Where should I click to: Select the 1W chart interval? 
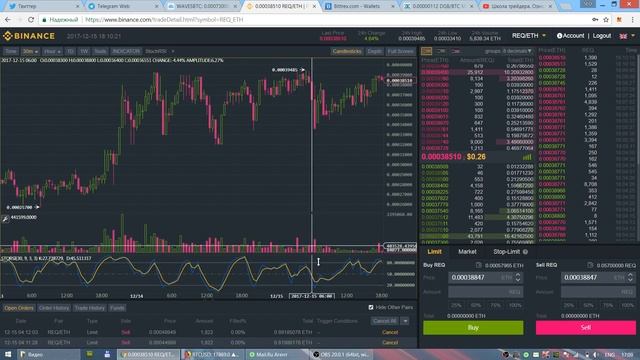coord(84,51)
